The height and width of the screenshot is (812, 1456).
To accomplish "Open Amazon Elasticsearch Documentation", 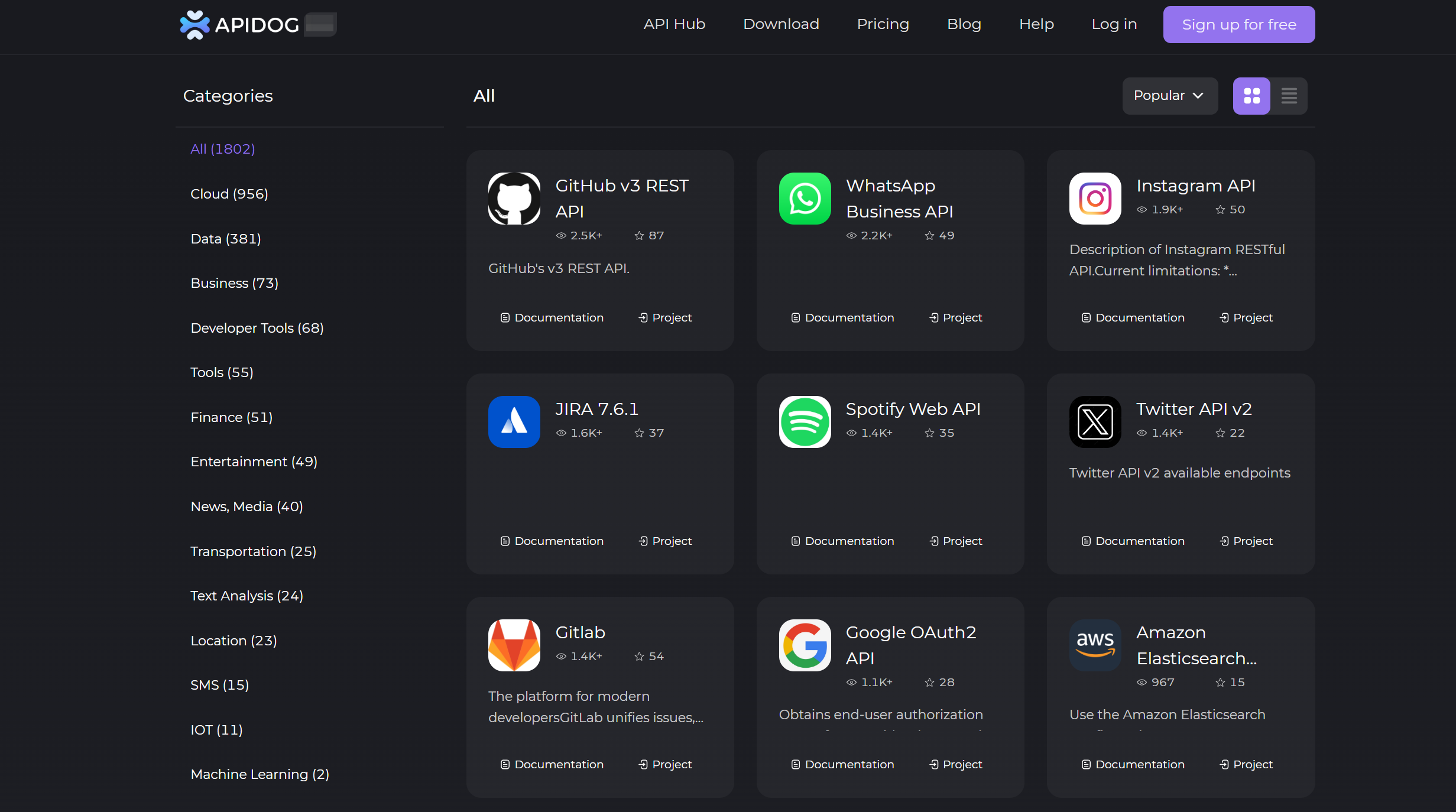I will coord(1133,765).
